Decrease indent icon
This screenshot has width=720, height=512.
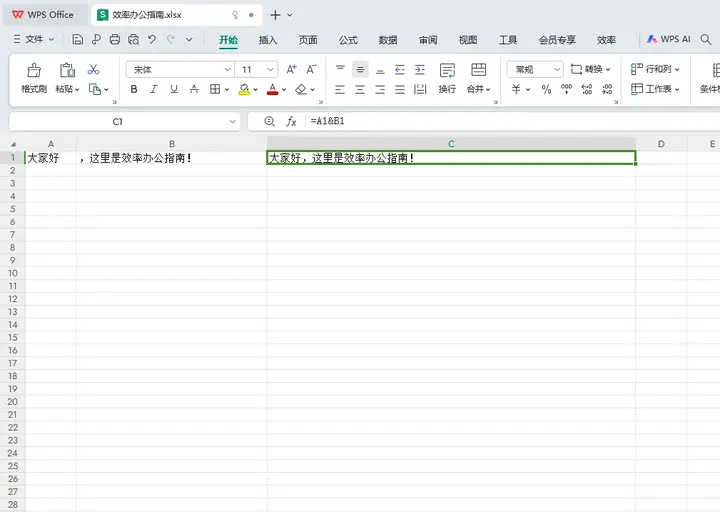pos(400,69)
